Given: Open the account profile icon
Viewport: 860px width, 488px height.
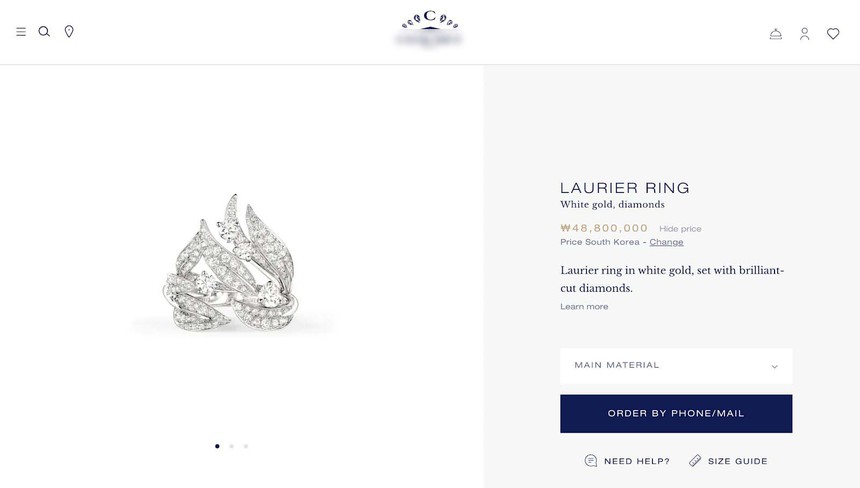Looking at the screenshot, I should point(805,34).
